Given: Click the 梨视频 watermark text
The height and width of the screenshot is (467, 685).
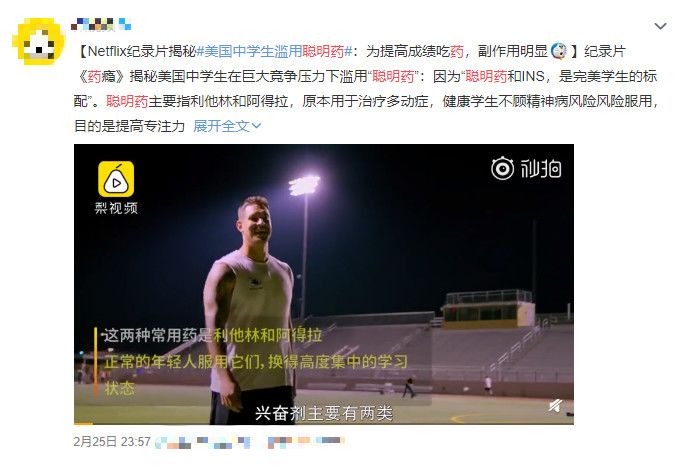Looking at the screenshot, I should pyautogui.click(x=116, y=208).
